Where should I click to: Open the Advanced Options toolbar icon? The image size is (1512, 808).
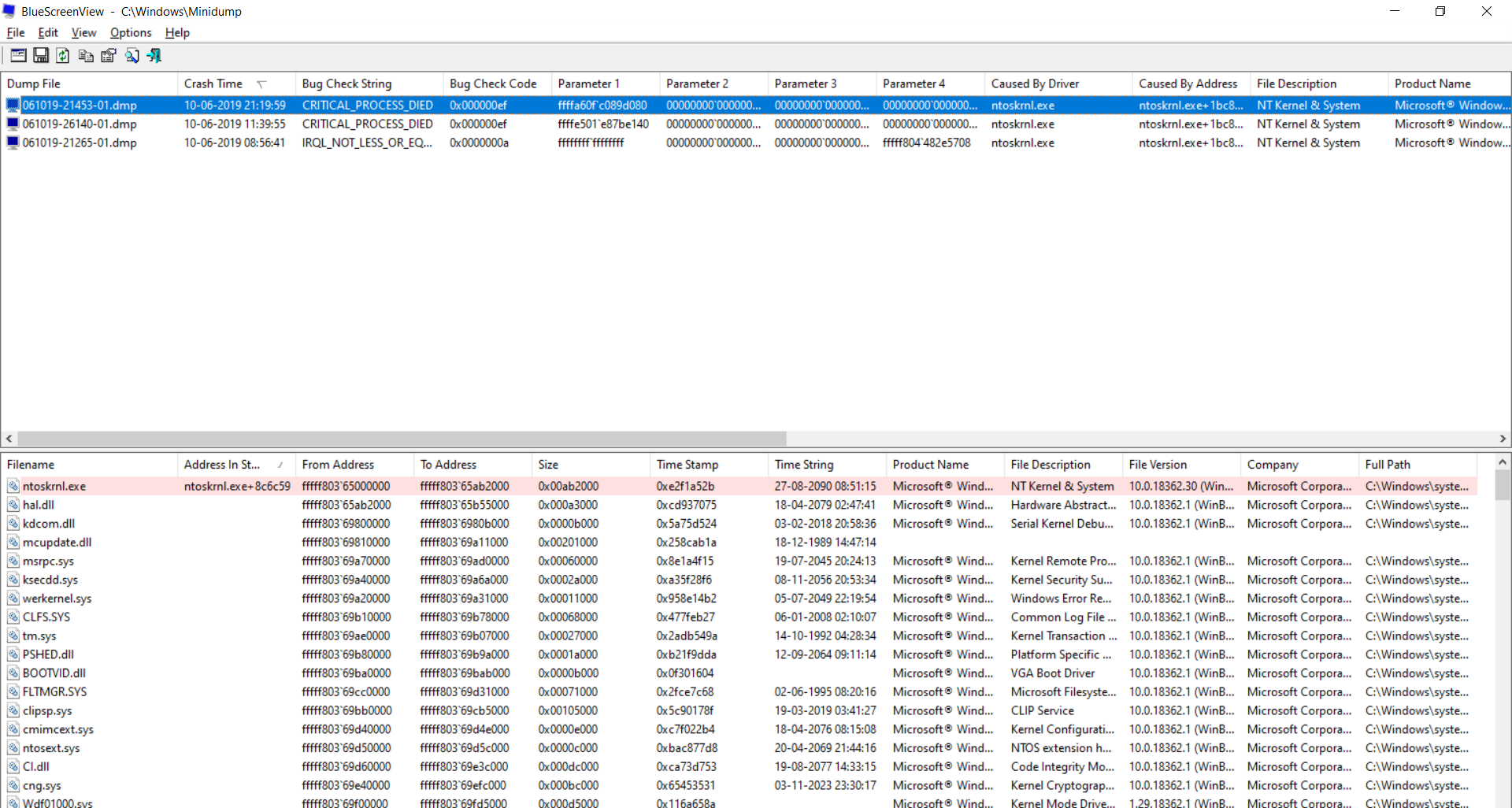click(18, 55)
